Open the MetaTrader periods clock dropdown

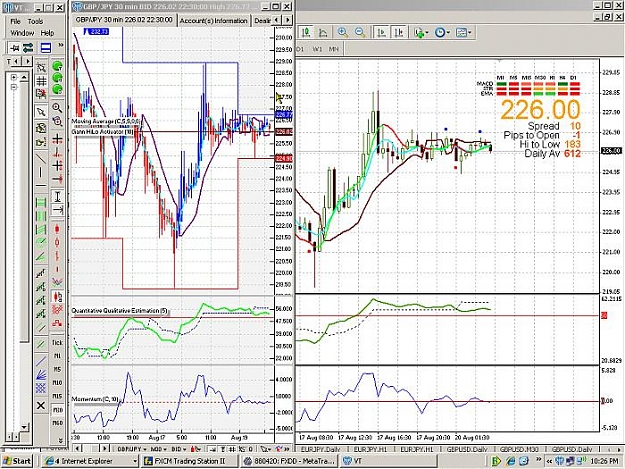tap(442, 32)
